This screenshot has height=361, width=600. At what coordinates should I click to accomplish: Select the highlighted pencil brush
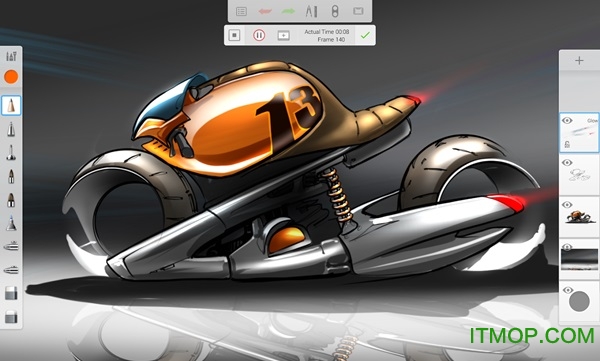coord(11,106)
